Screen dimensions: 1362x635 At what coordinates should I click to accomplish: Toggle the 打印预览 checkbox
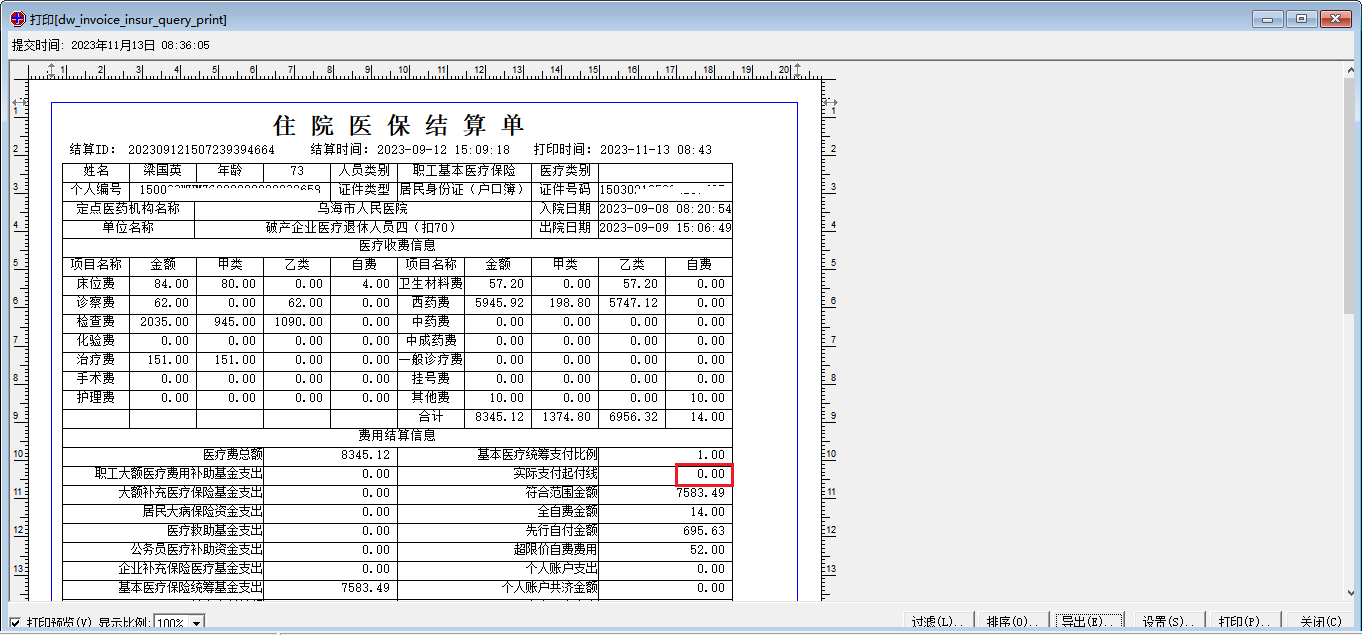coord(15,622)
